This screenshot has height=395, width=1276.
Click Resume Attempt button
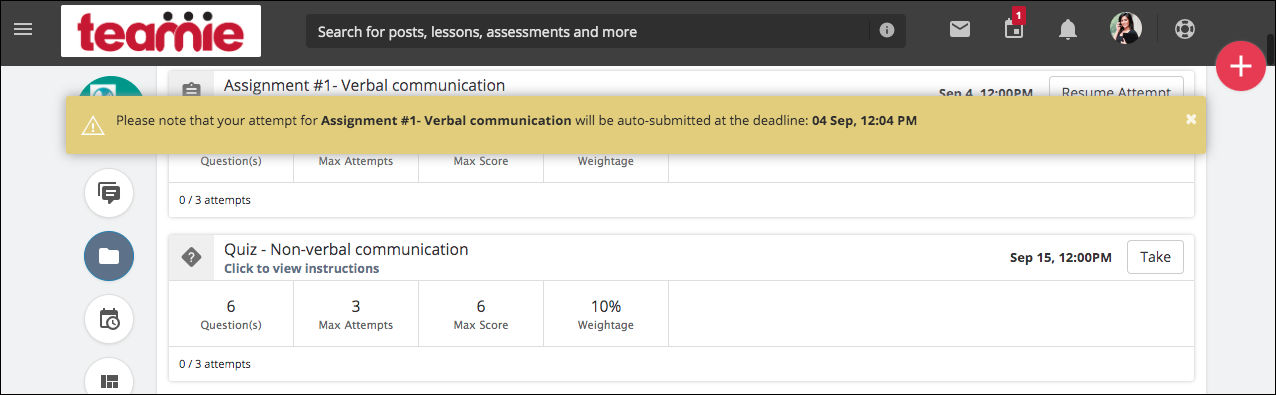[1116, 89]
